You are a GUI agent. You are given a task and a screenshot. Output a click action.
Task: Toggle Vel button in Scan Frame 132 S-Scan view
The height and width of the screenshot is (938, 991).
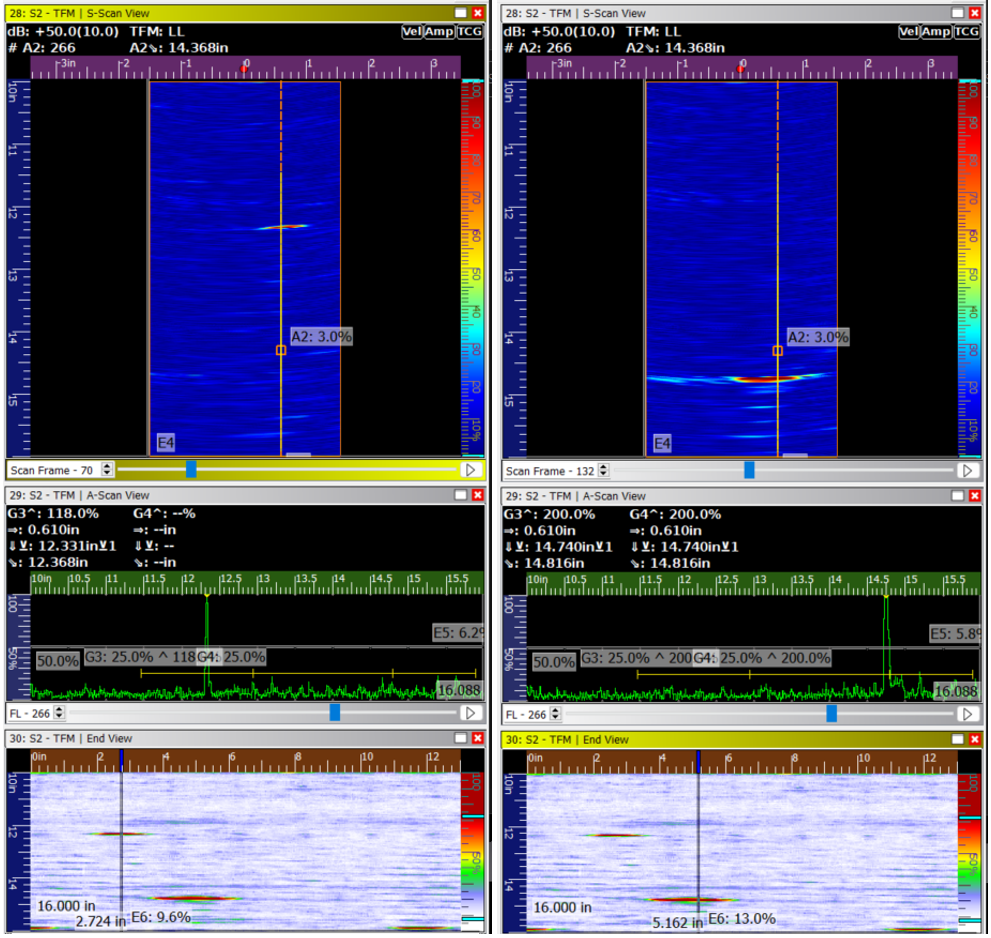tap(909, 32)
